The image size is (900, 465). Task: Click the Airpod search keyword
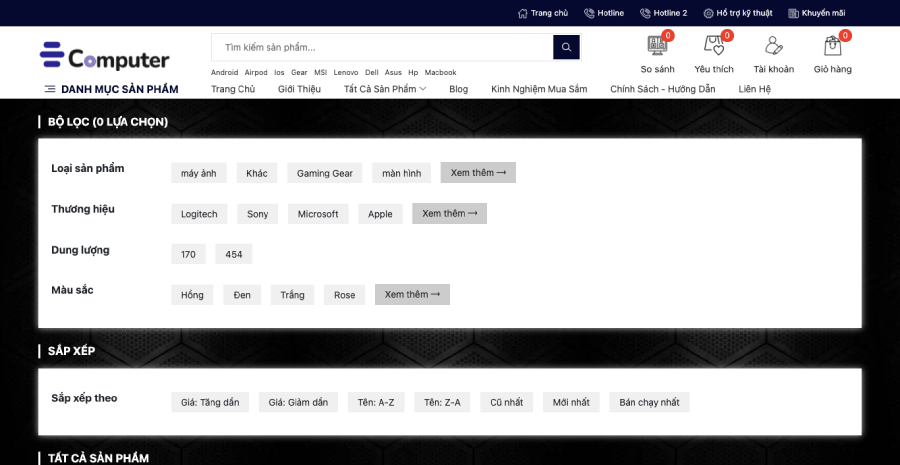point(256,72)
